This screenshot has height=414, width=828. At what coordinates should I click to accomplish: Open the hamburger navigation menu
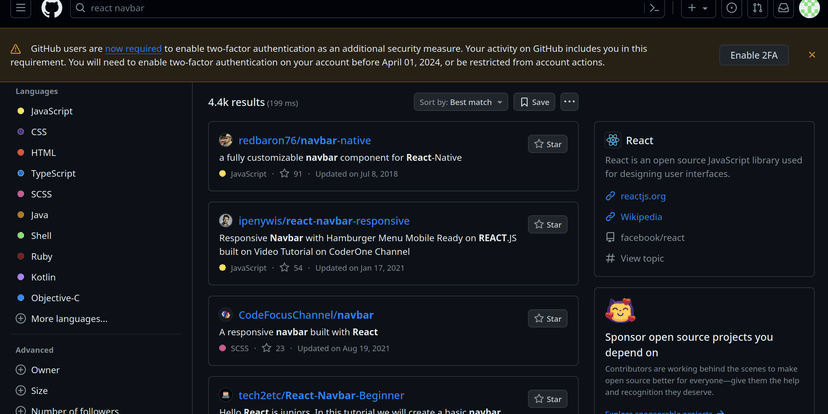21,8
